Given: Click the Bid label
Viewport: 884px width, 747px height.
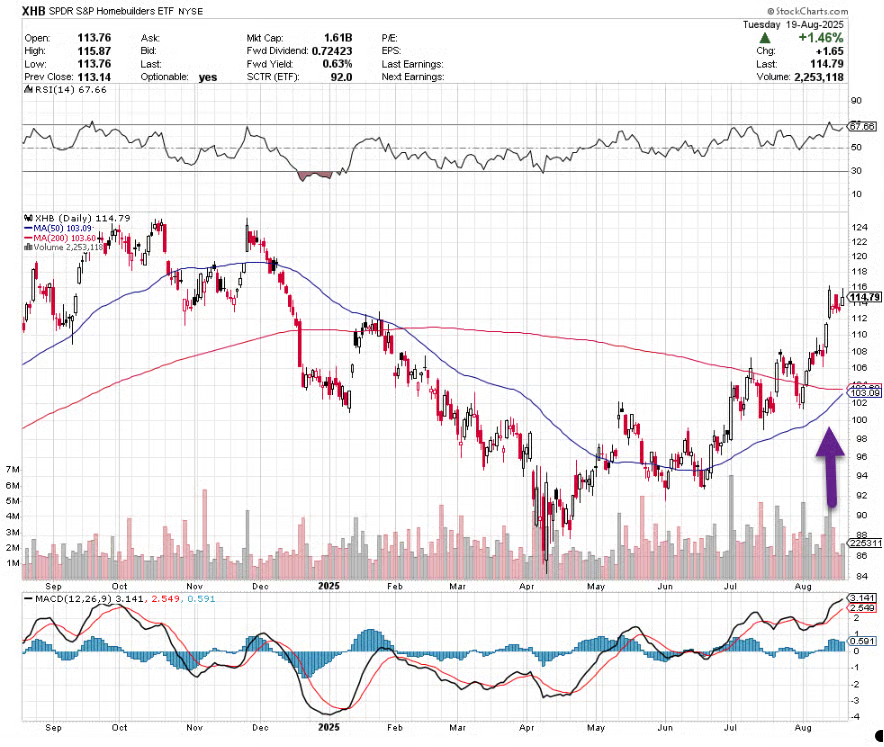Looking at the screenshot, I should coord(149,51).
